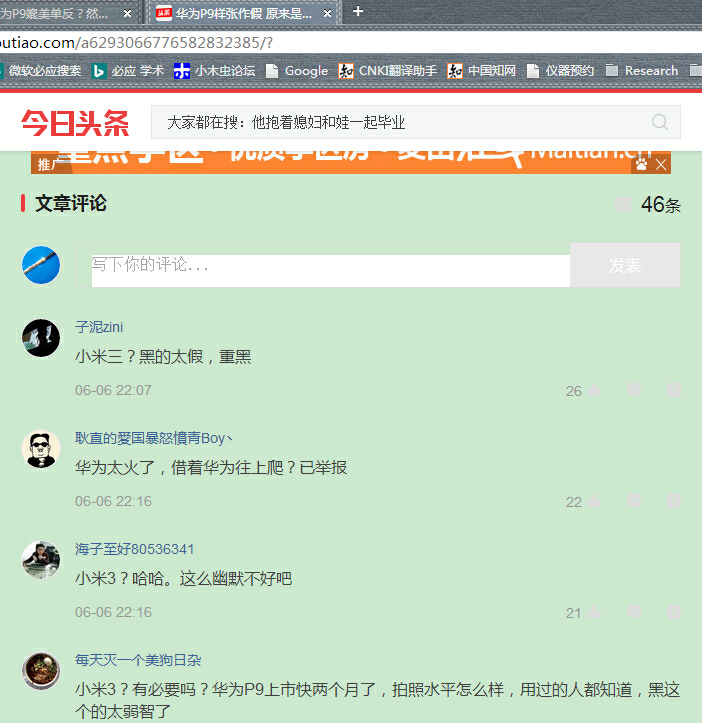The image size is (702, 723).
Task: Click the search magnifier icon
Action: pos(660,122)
